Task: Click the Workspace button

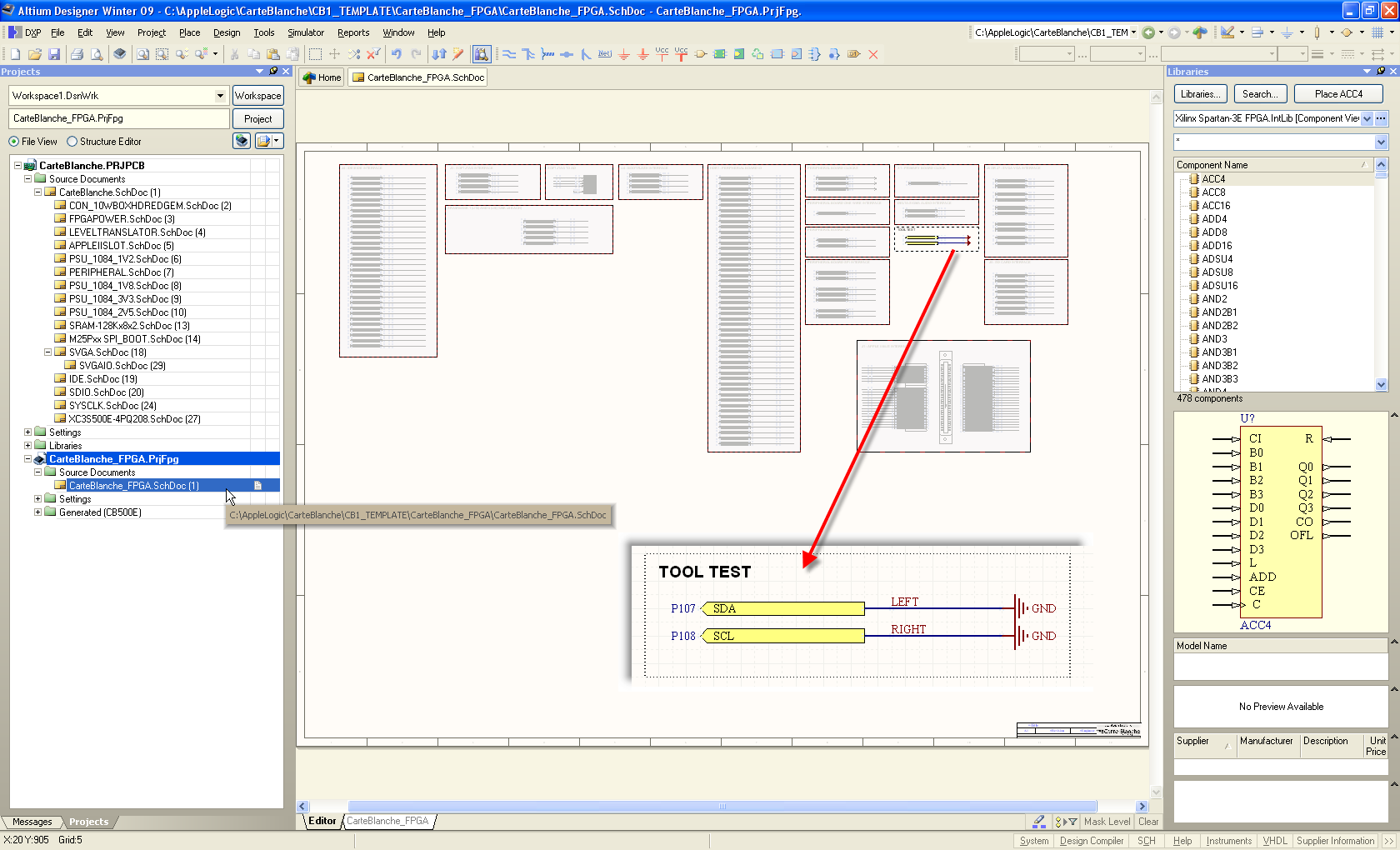Action: click(257, 96)
